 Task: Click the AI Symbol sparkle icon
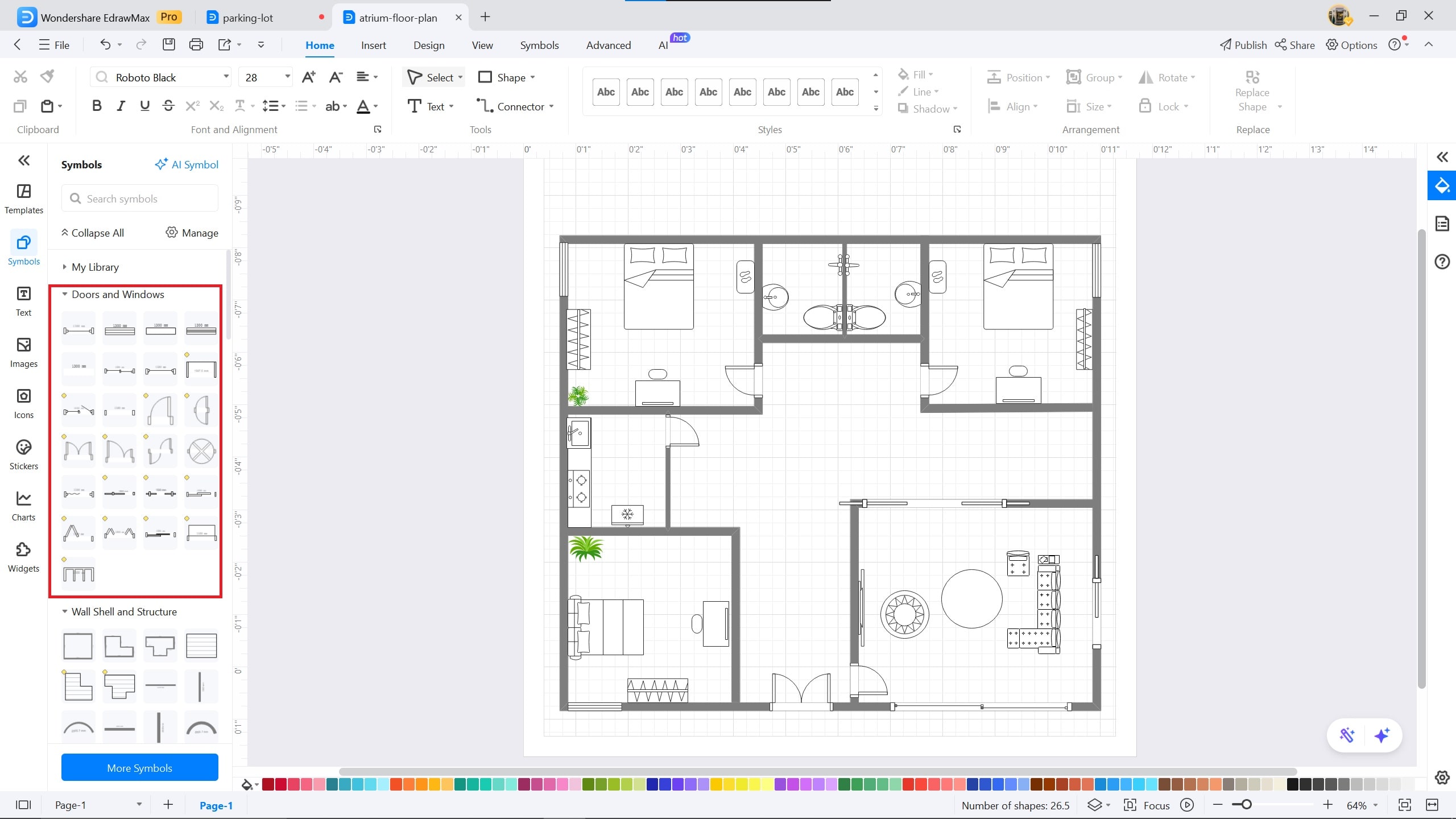click(162, 164)
